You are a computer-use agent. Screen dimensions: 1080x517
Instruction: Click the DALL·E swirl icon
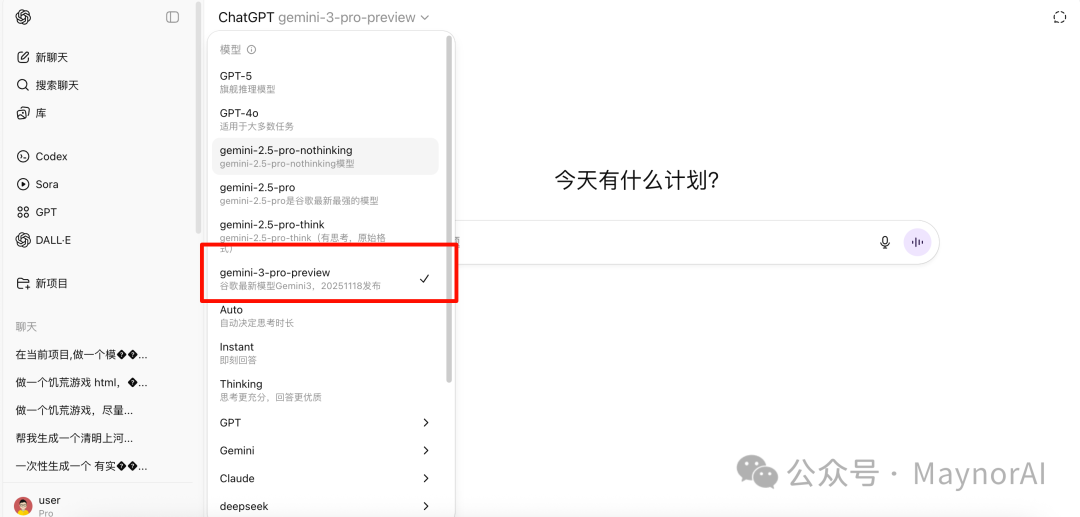click(23, 240)
